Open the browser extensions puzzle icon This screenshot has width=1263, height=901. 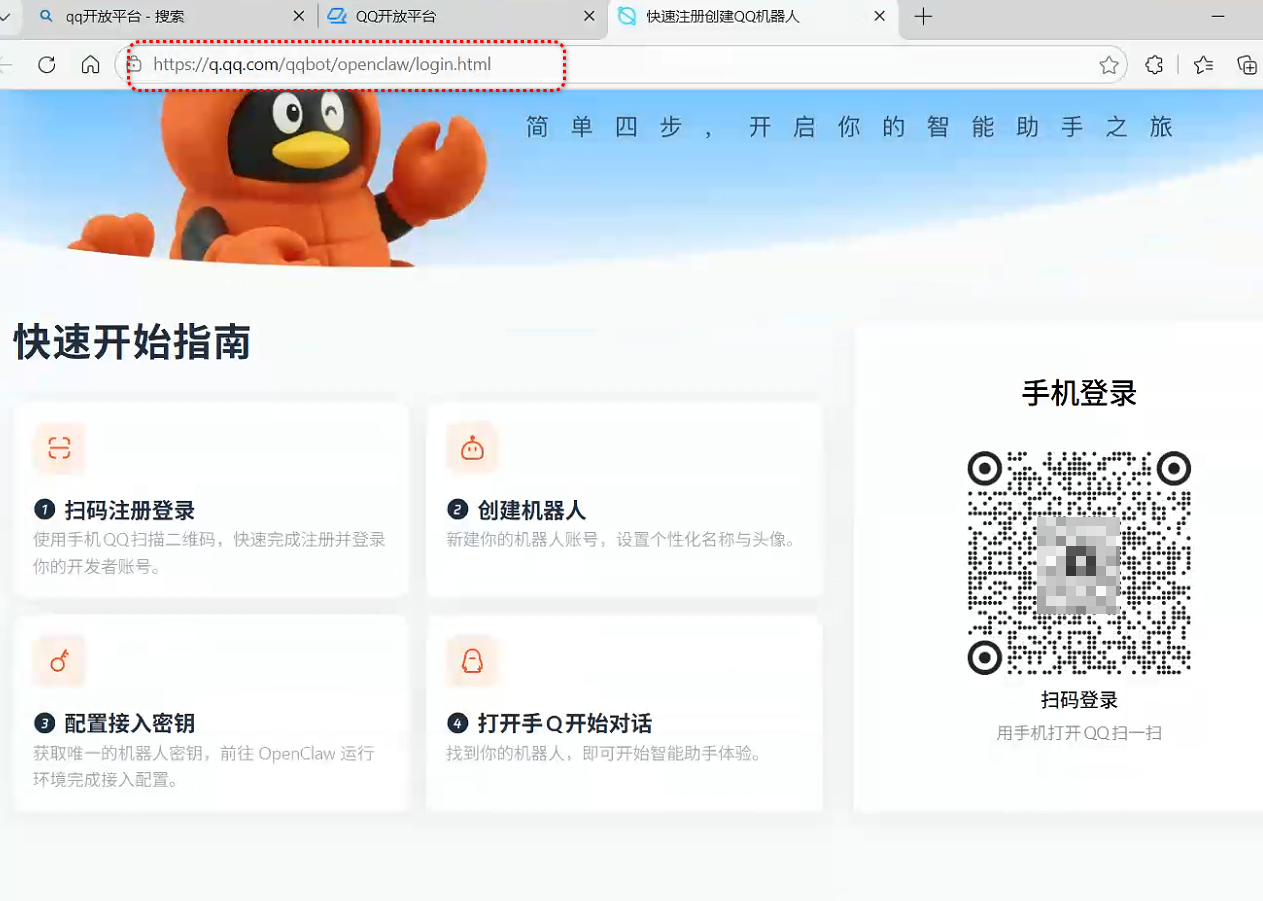click(x=1154, y=65)
